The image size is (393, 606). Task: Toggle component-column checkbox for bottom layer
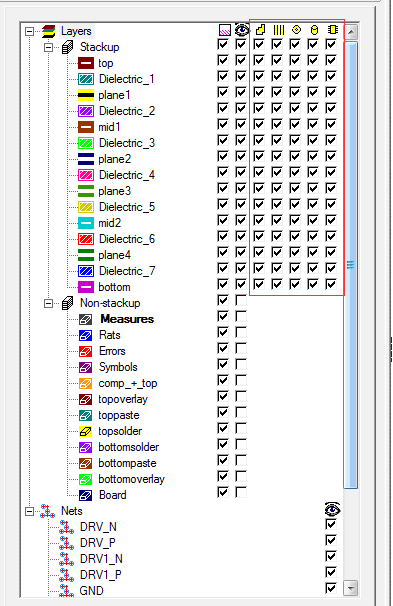331,285
